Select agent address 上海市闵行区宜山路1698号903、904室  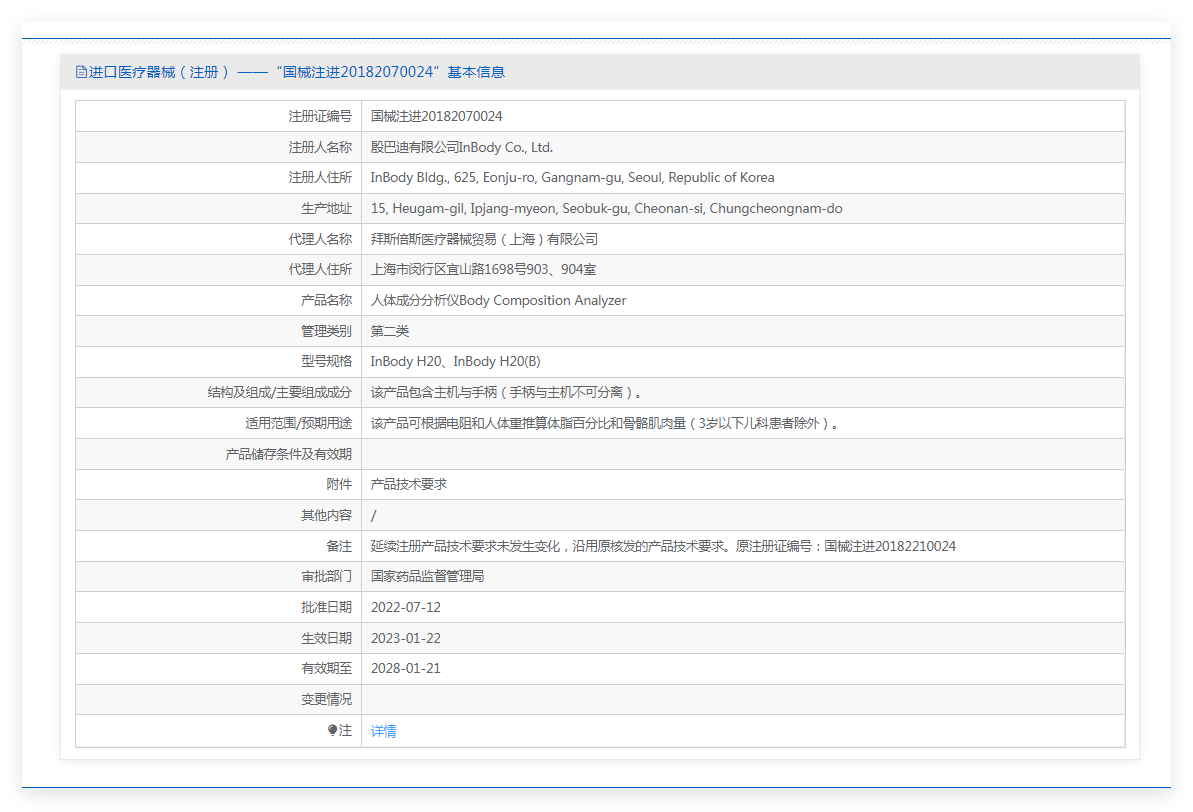coord(483,269)
